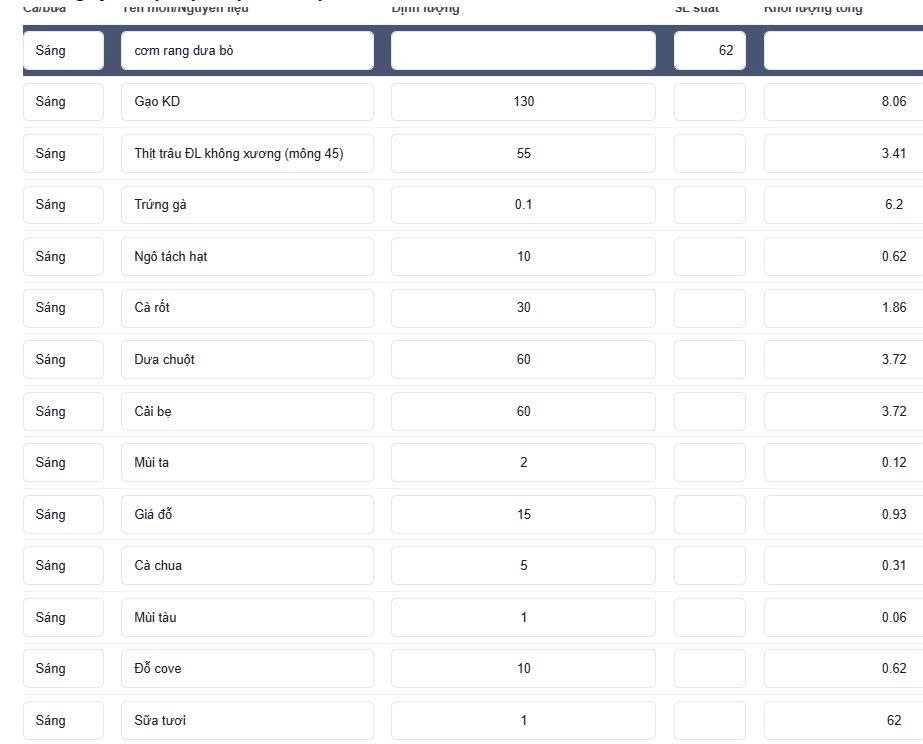The height and width of the screenshot is (744, 923).
Task: Click the Sáng meal field for Mùi tàu
Action: coord(64,617)
